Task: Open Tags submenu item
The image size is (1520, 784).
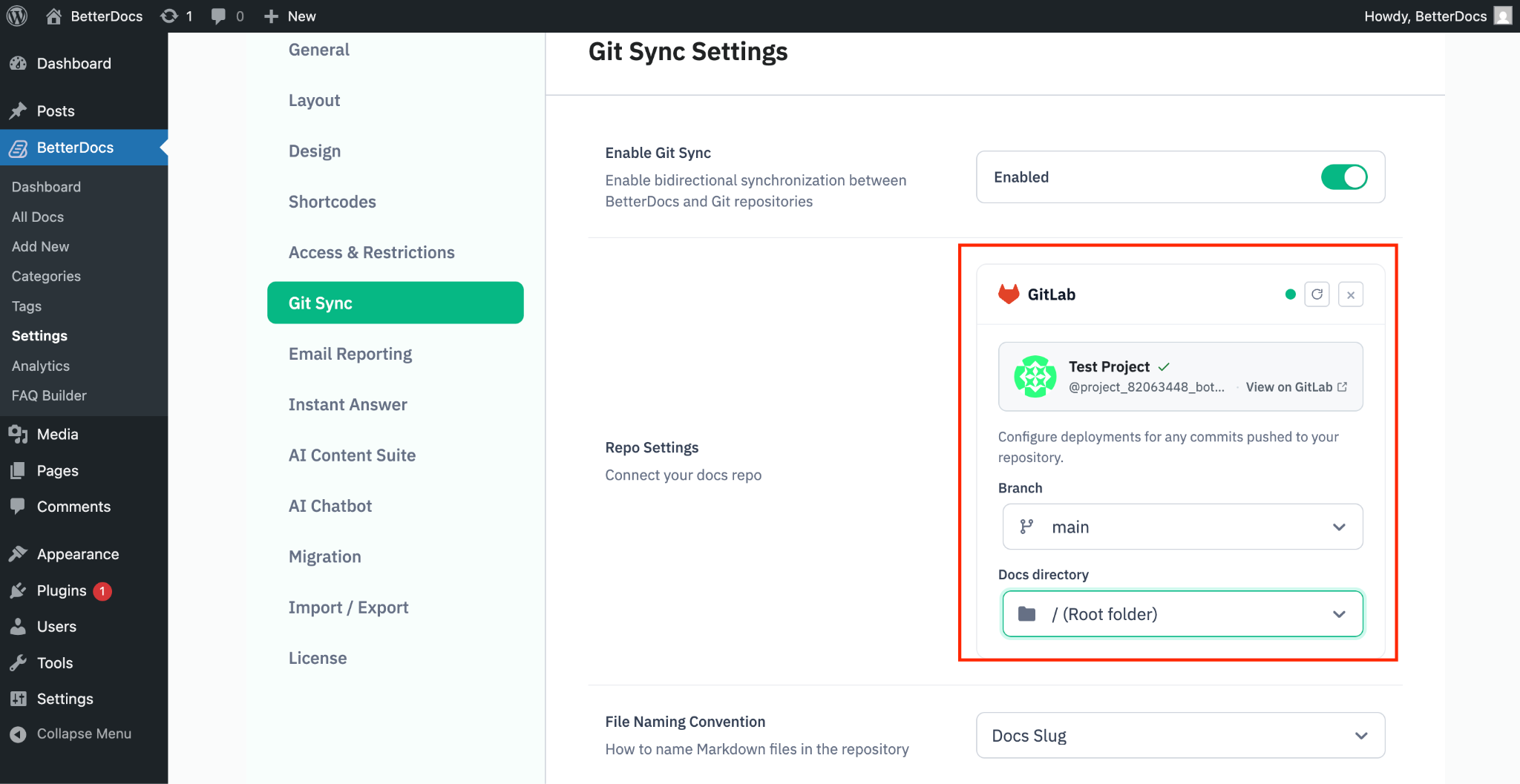Action: 27,306
